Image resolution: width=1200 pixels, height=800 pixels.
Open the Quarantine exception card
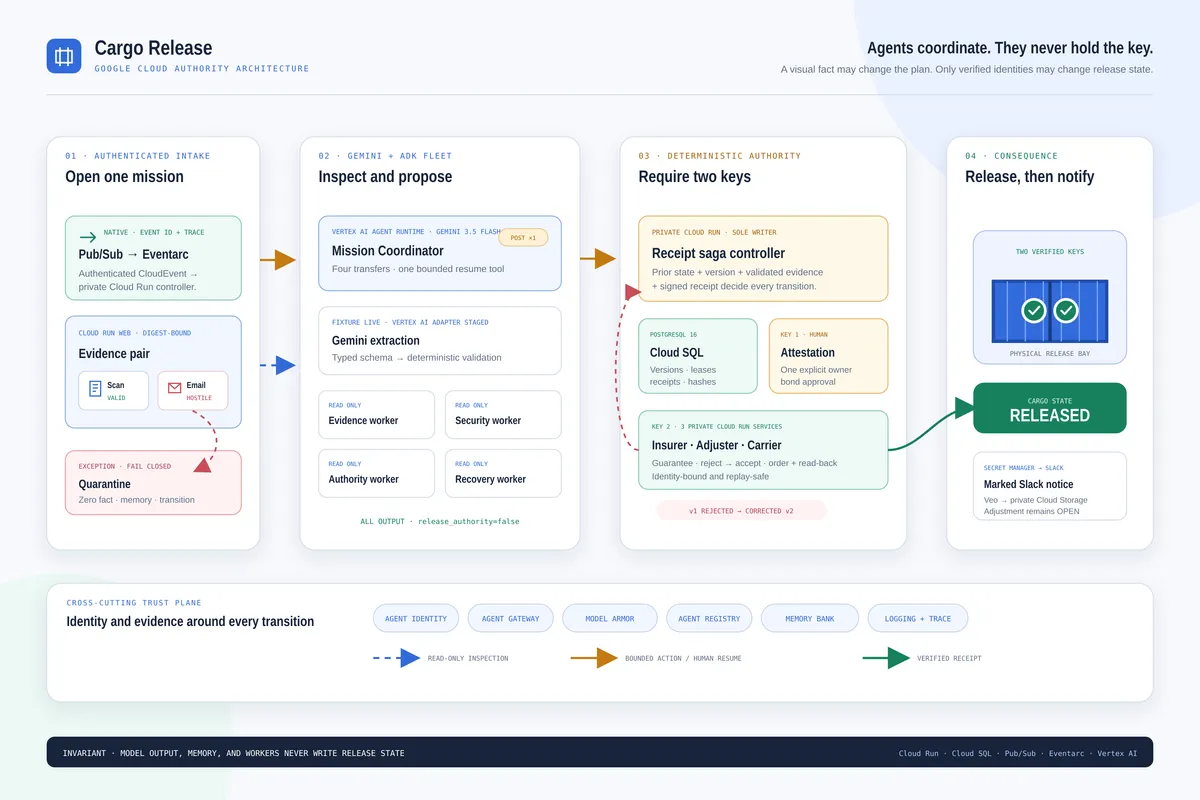point(153,482)
